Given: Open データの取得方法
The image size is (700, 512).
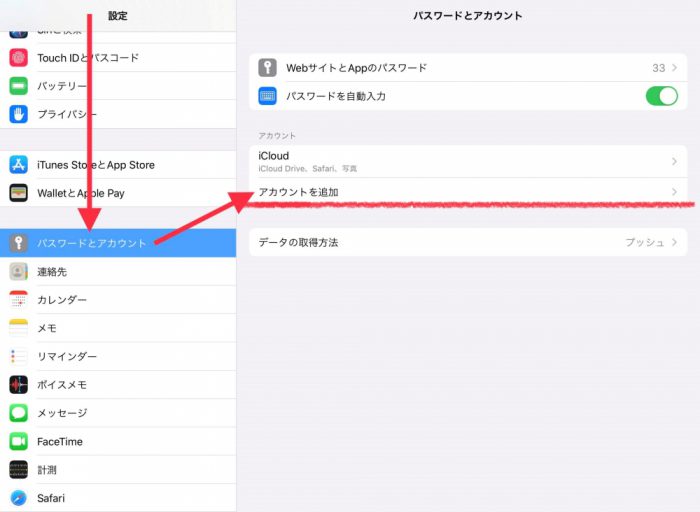Looking at the screenshot, I should click(x=468, y=242).
